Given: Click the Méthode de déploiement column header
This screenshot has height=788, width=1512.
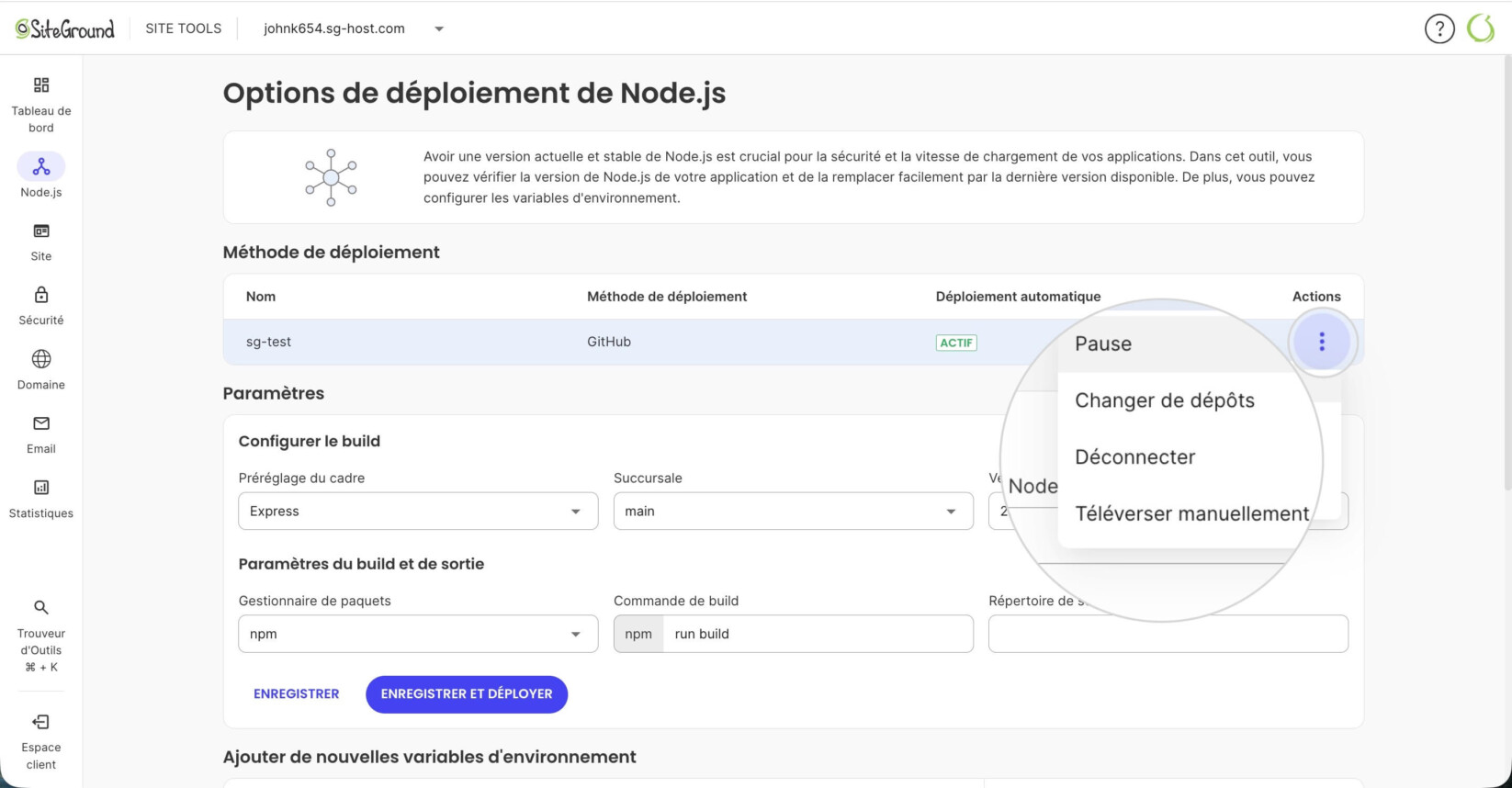Looking at the screenshot, I should coord(667,297).
